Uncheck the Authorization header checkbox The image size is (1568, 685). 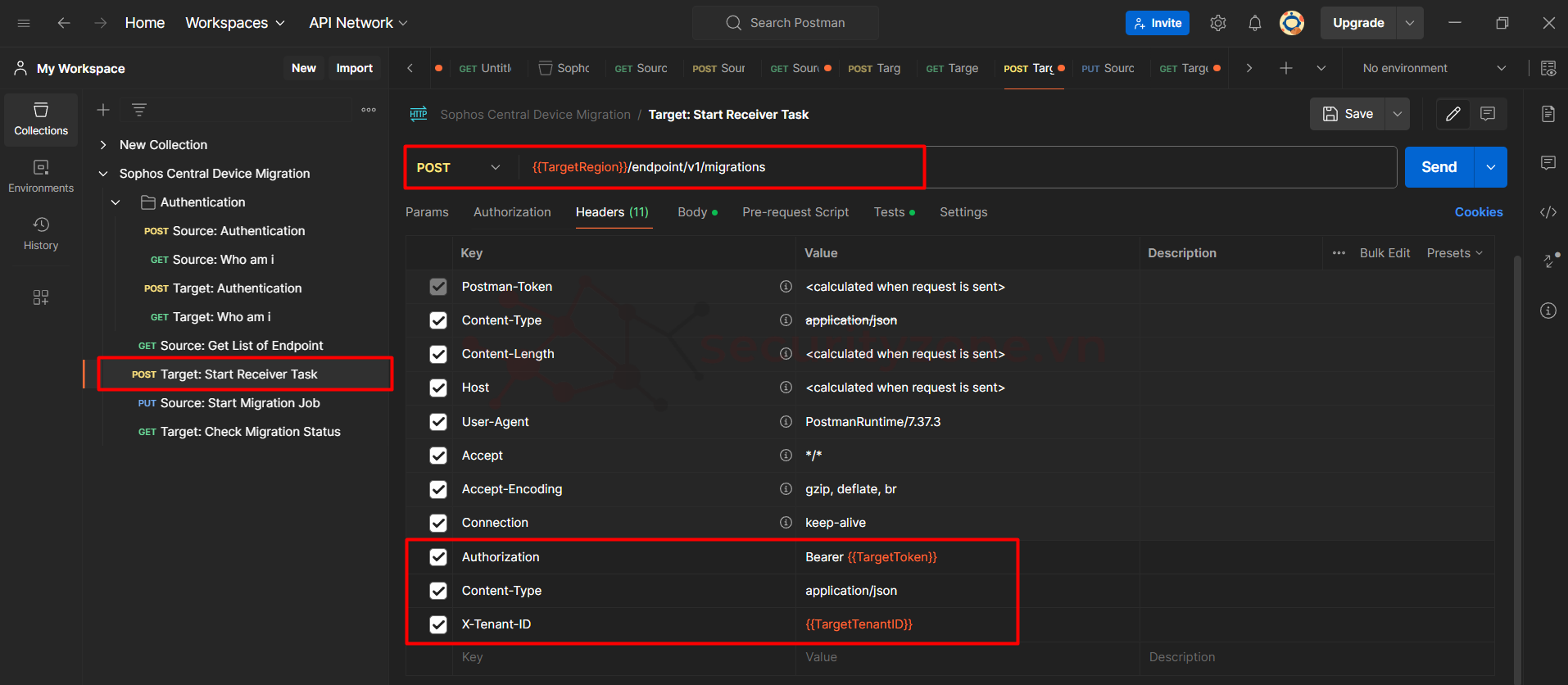click(x=438, y=557)
